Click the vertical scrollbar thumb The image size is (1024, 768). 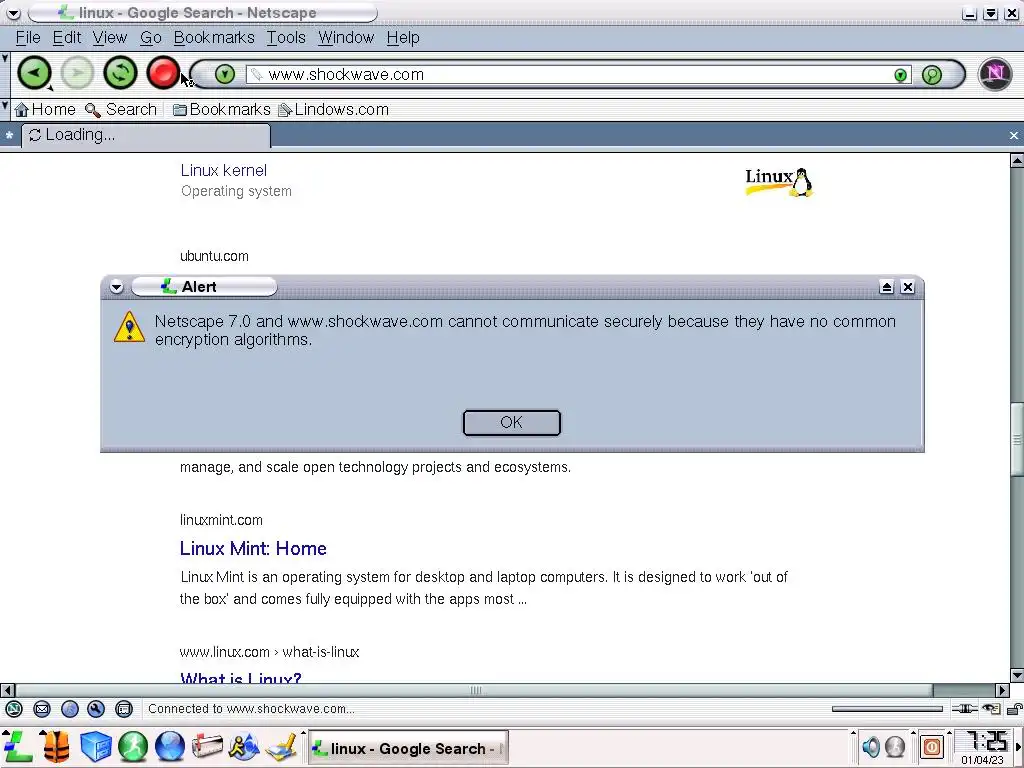click(1017, 441)
